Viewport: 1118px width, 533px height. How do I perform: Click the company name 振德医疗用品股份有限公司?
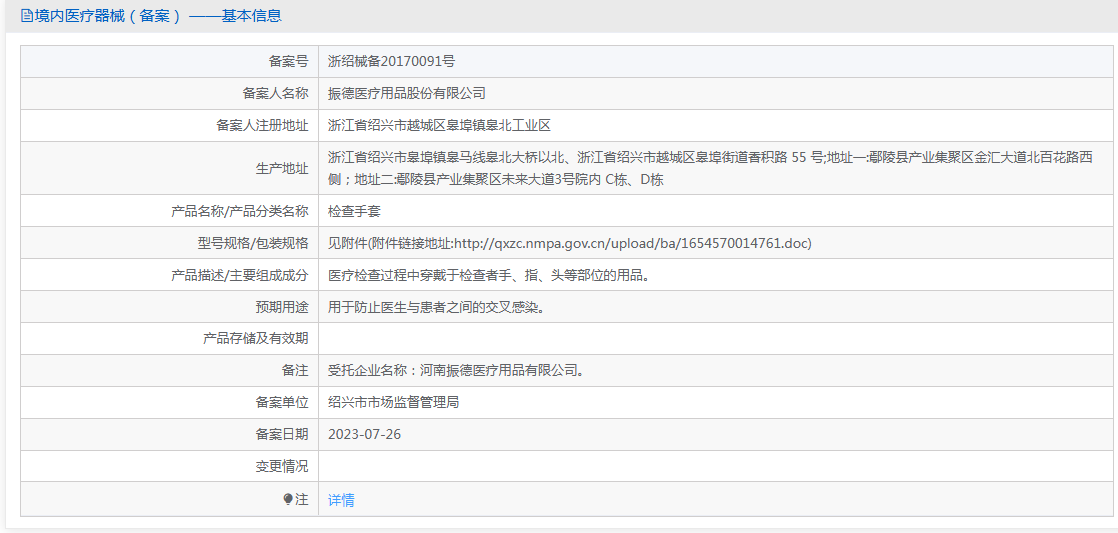pyautogui.click(x=406, y=93)
